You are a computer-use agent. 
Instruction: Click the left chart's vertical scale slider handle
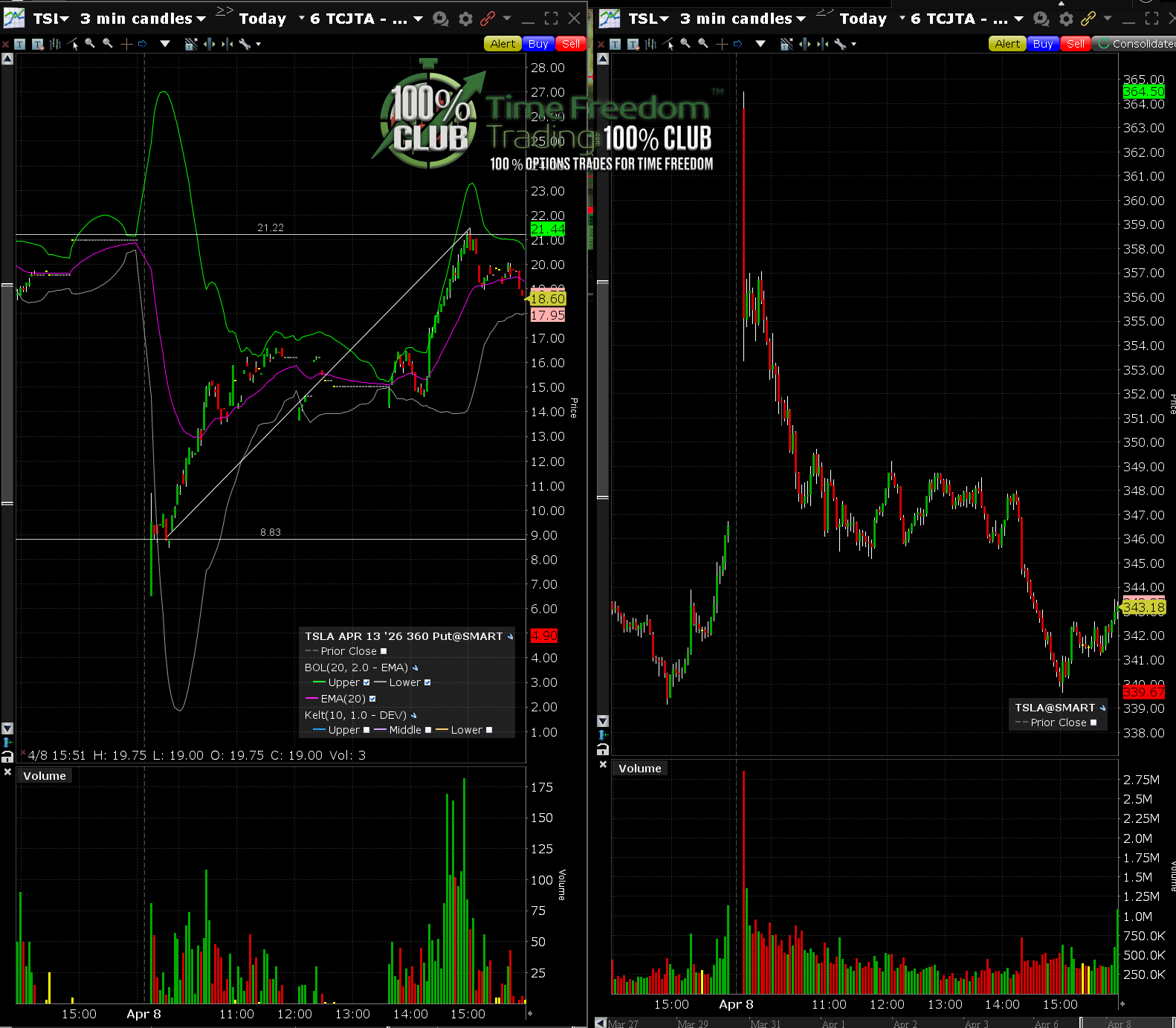pos(7,394)
